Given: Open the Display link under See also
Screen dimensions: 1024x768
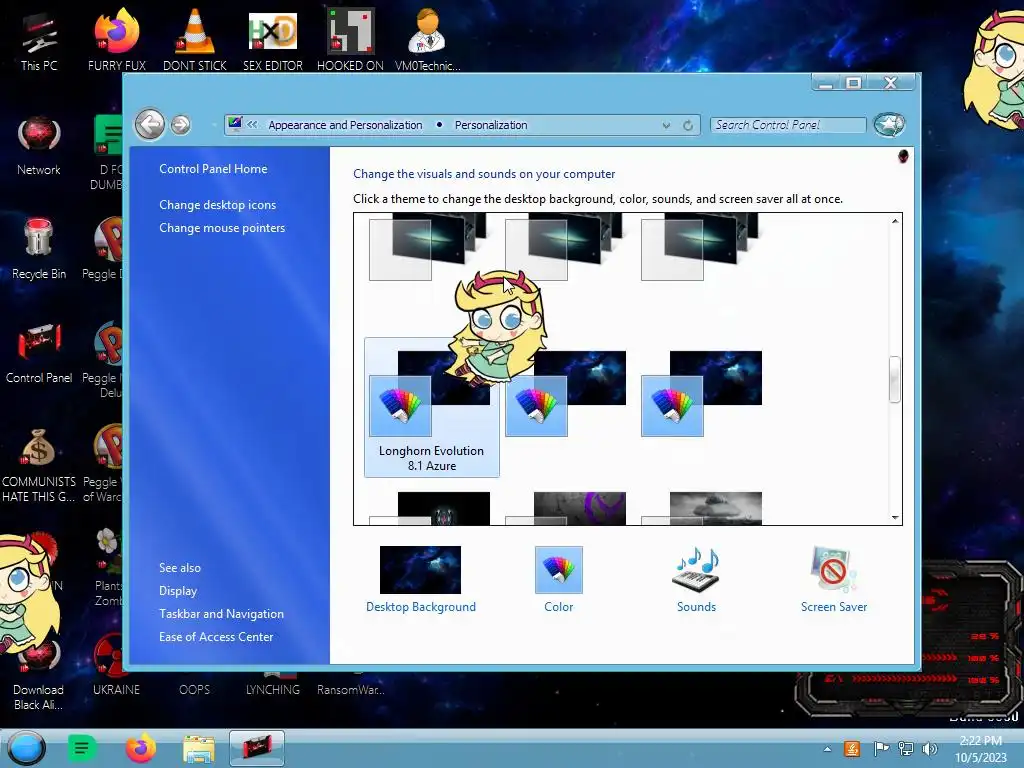Looking at the screenshot, I should [x=178, y=590].
